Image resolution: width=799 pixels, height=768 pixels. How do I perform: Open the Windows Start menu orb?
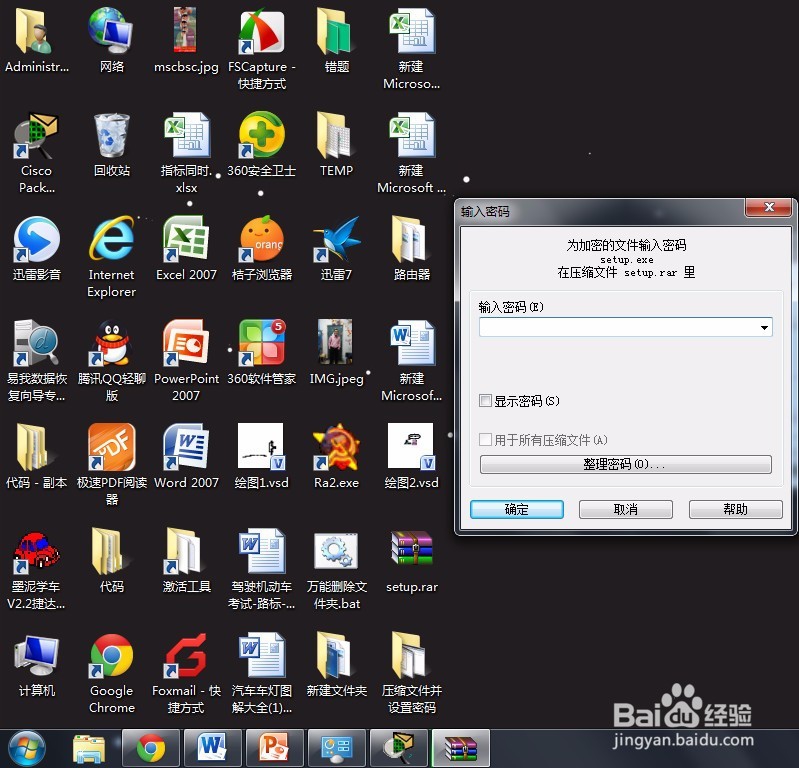[x=27, y=749]
